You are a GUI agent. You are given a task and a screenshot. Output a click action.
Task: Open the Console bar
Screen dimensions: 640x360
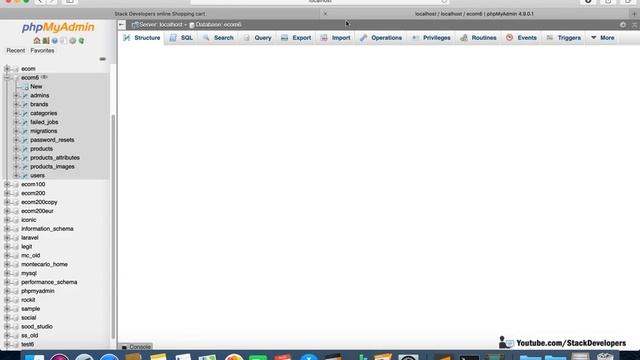click(x=136, y=347)
